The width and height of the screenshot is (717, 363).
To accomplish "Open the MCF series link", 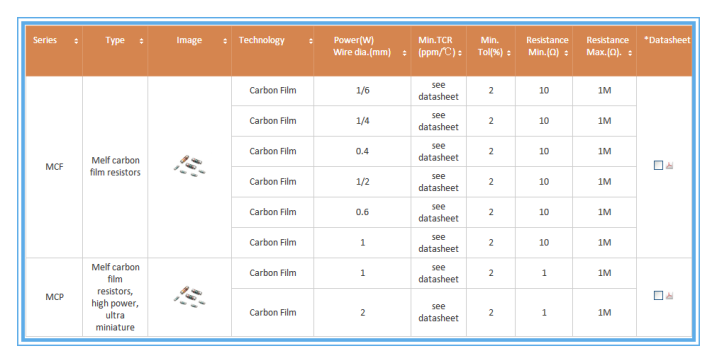I will [x=54, y=167].
